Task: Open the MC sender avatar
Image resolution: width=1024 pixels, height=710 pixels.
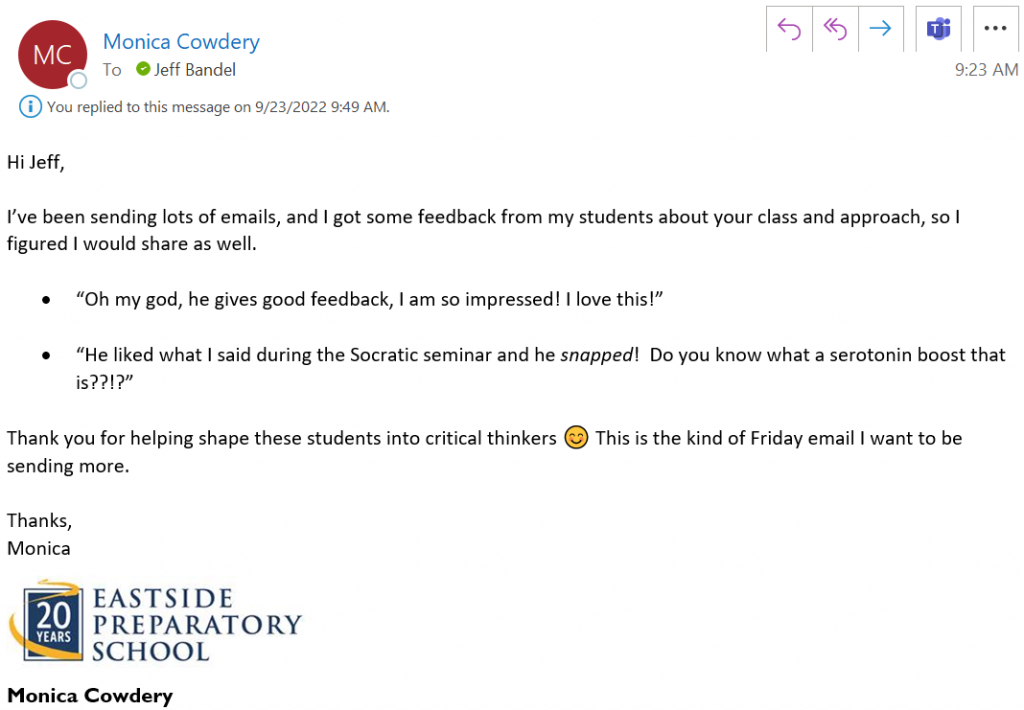Action: click(x=52, y=54)
